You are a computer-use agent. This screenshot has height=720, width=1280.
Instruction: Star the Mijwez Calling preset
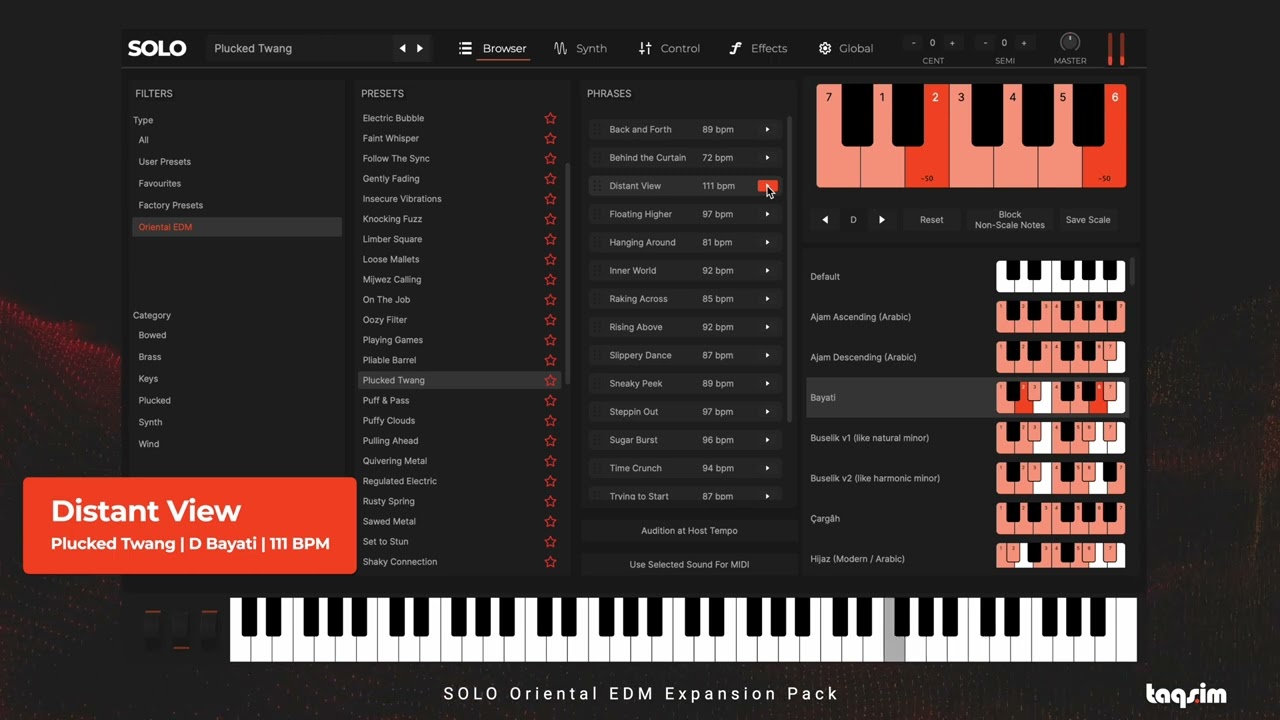(550, 279)
